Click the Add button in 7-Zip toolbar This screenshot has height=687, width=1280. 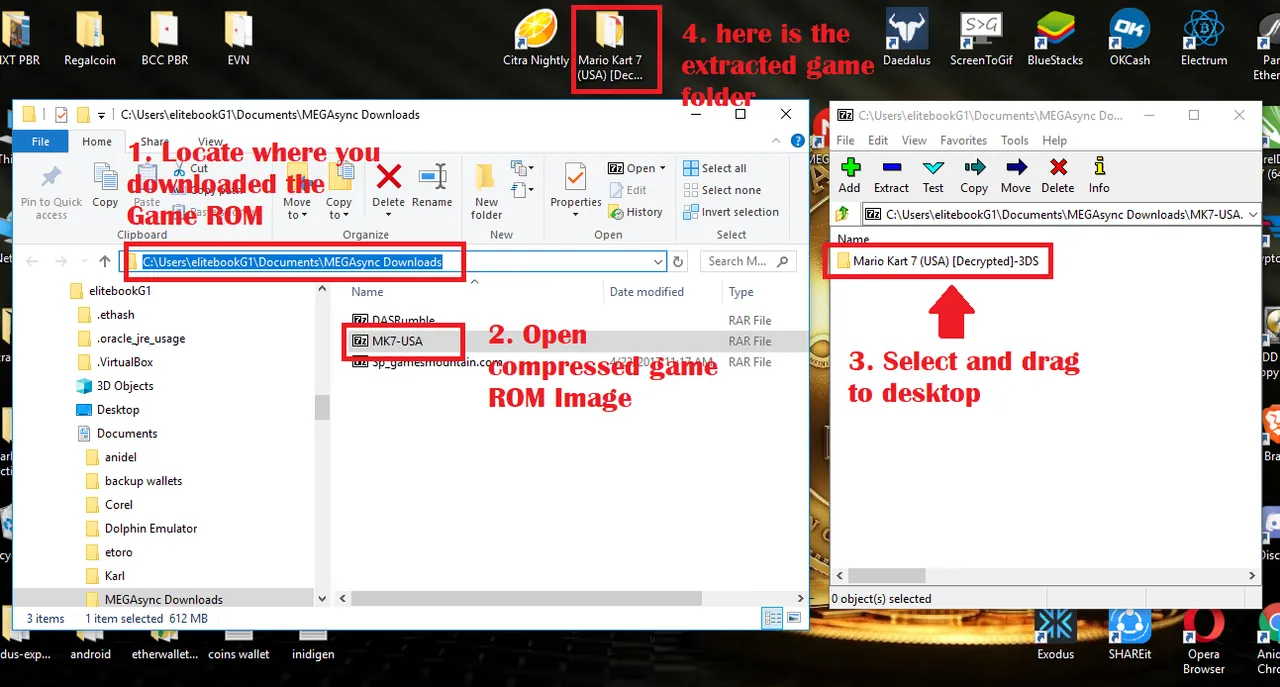point(849,175)
